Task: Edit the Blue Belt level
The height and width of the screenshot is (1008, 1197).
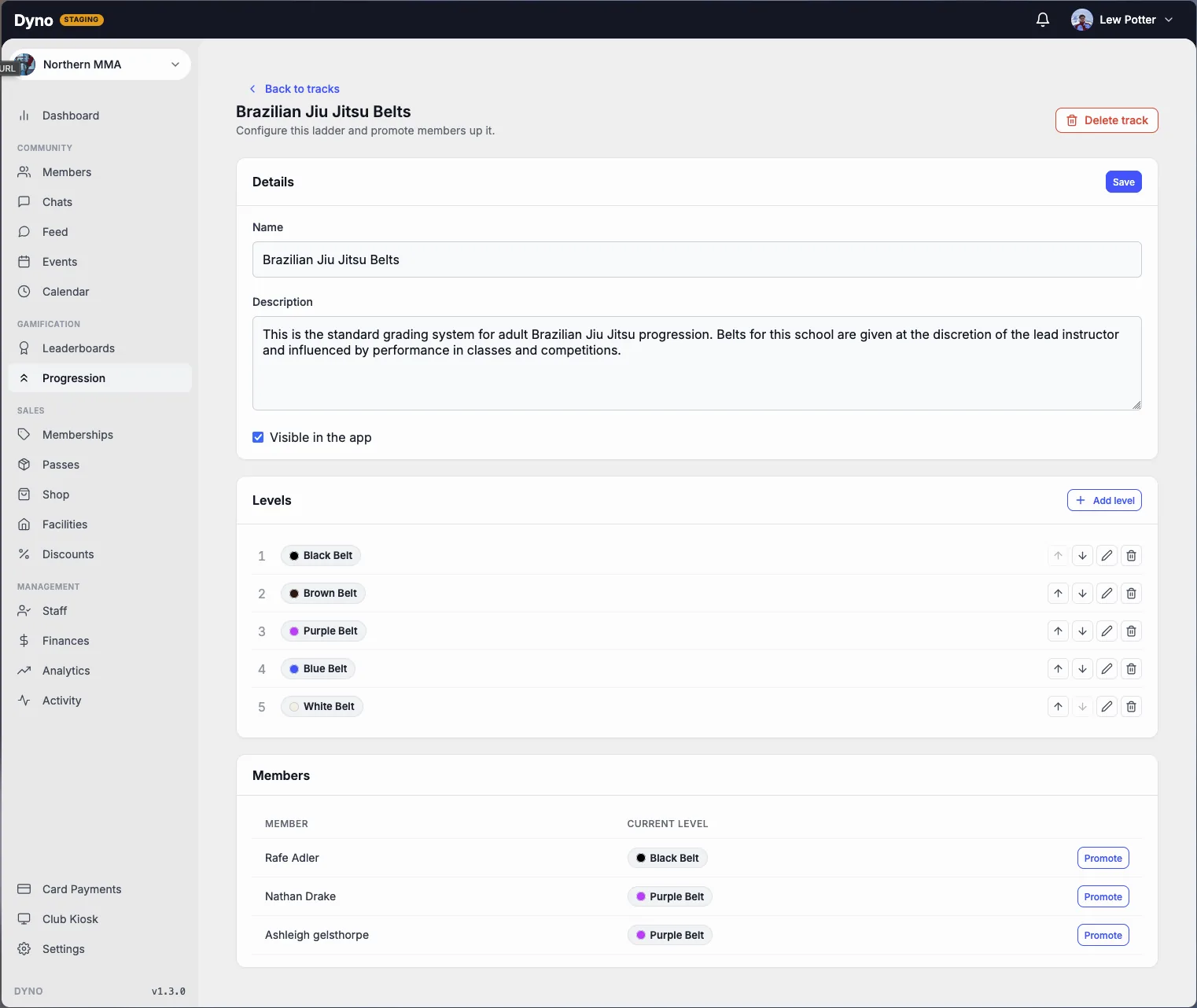Action: pos(1107,669)
